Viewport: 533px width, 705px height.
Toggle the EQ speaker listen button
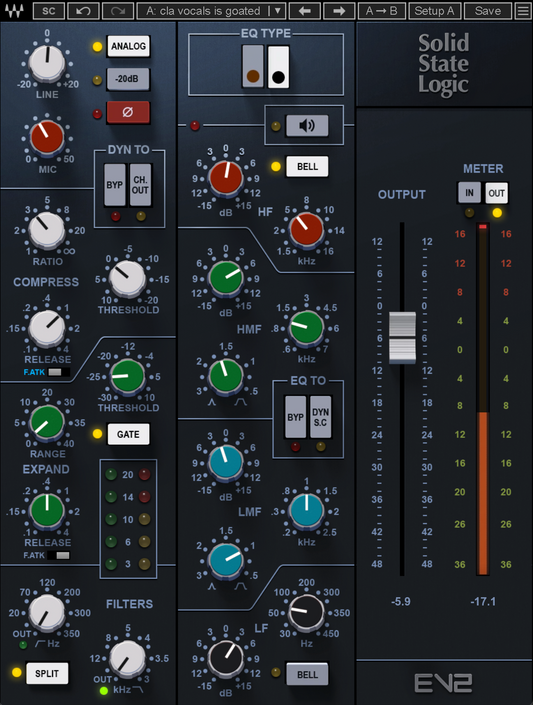[307, 125]
